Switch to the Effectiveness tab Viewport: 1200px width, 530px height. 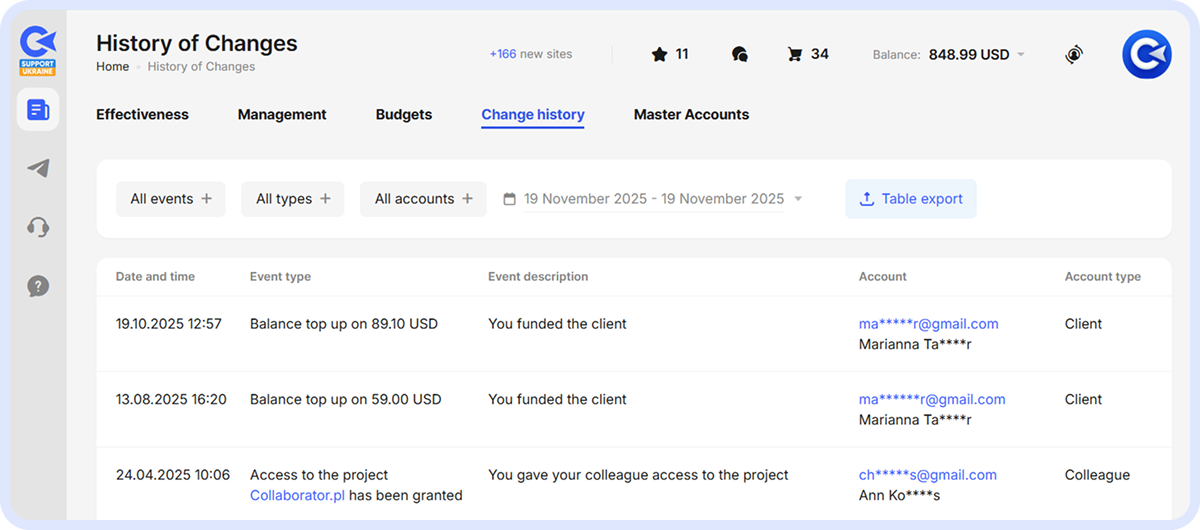coord(142,115)
